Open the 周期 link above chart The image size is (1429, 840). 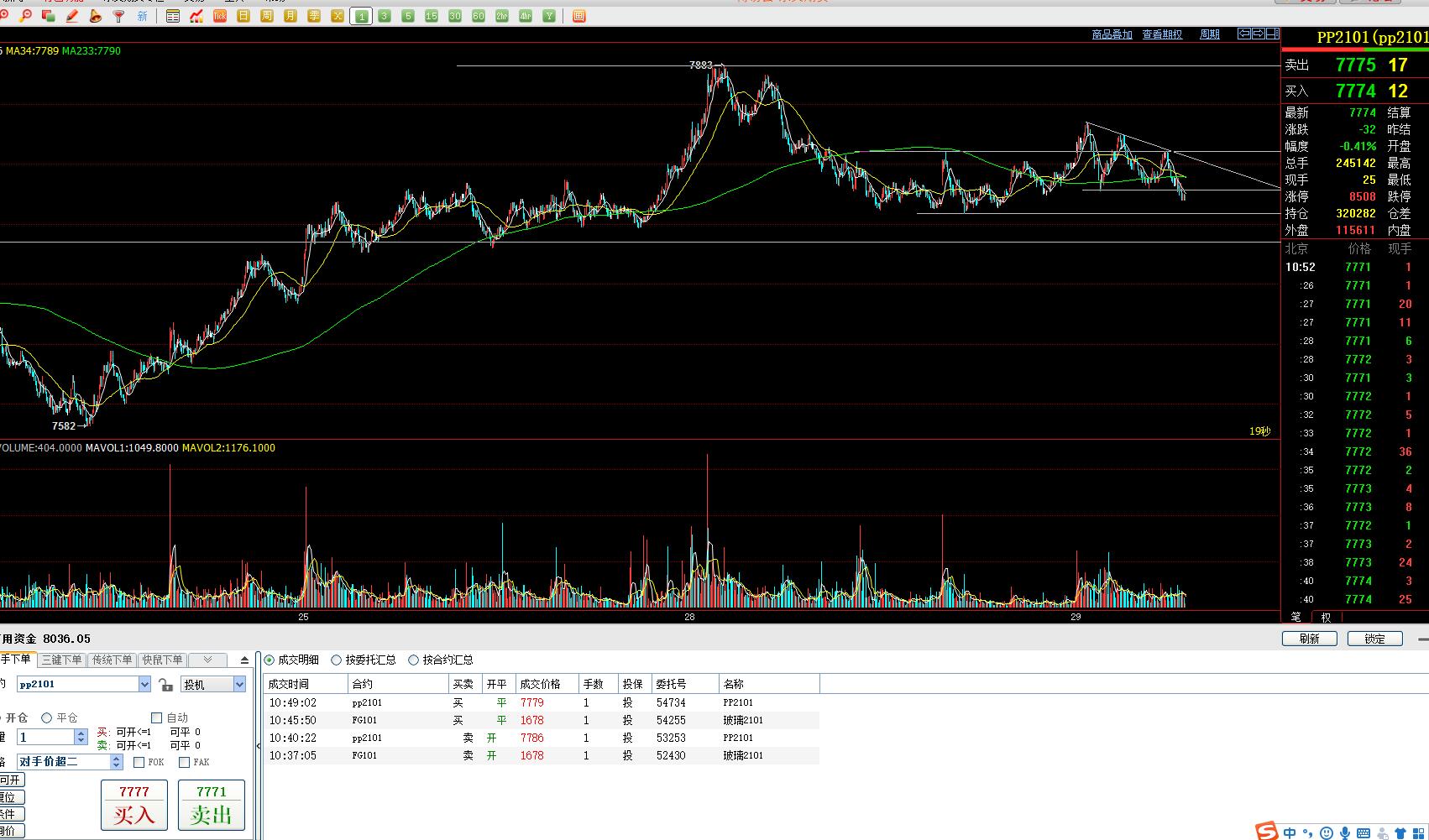pos(1210,34)
